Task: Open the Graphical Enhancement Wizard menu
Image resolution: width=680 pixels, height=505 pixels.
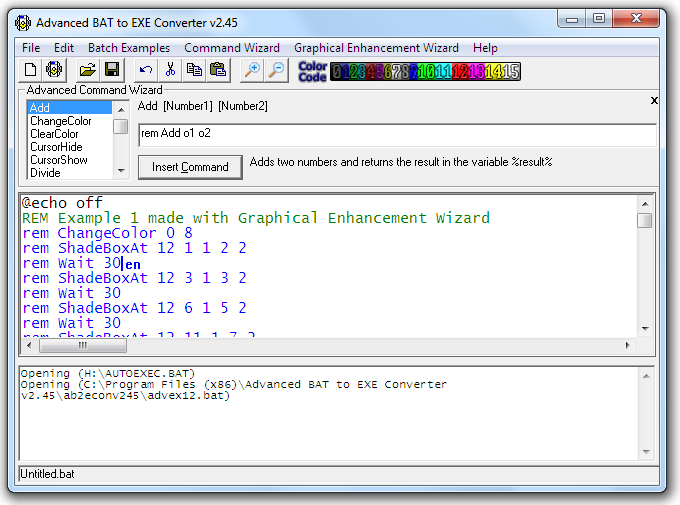Action: (376, 48)
